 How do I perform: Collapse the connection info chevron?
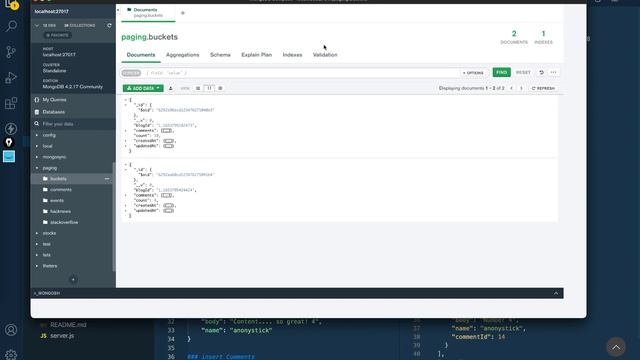37,25
